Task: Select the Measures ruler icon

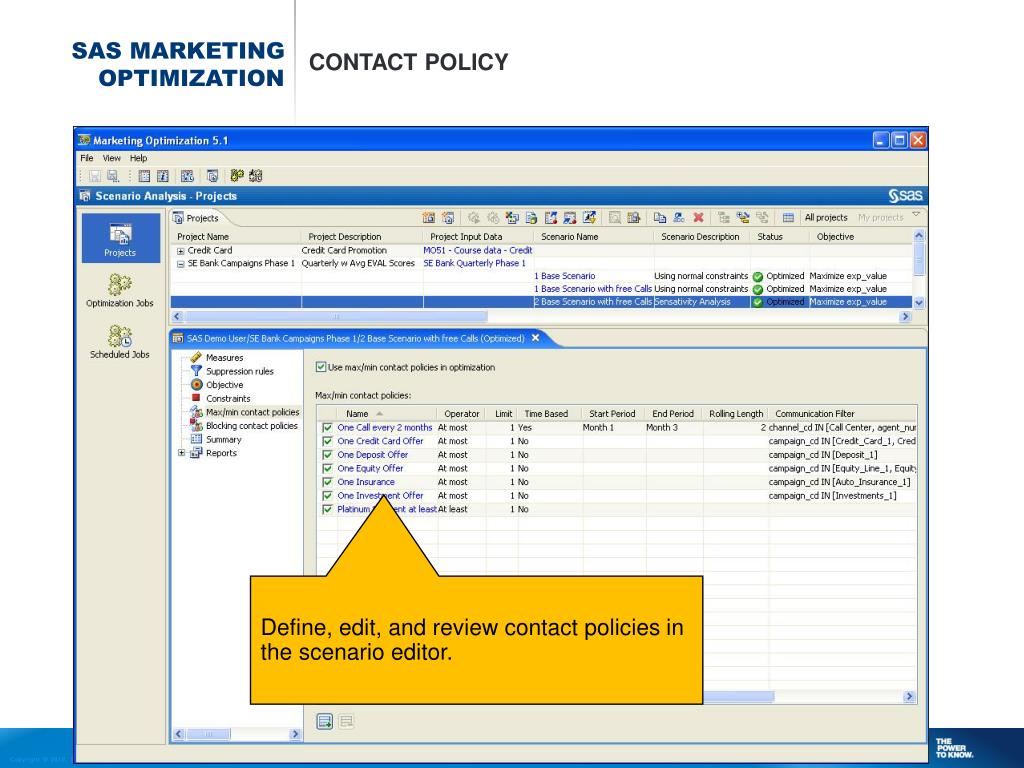Action: point(196,357)
